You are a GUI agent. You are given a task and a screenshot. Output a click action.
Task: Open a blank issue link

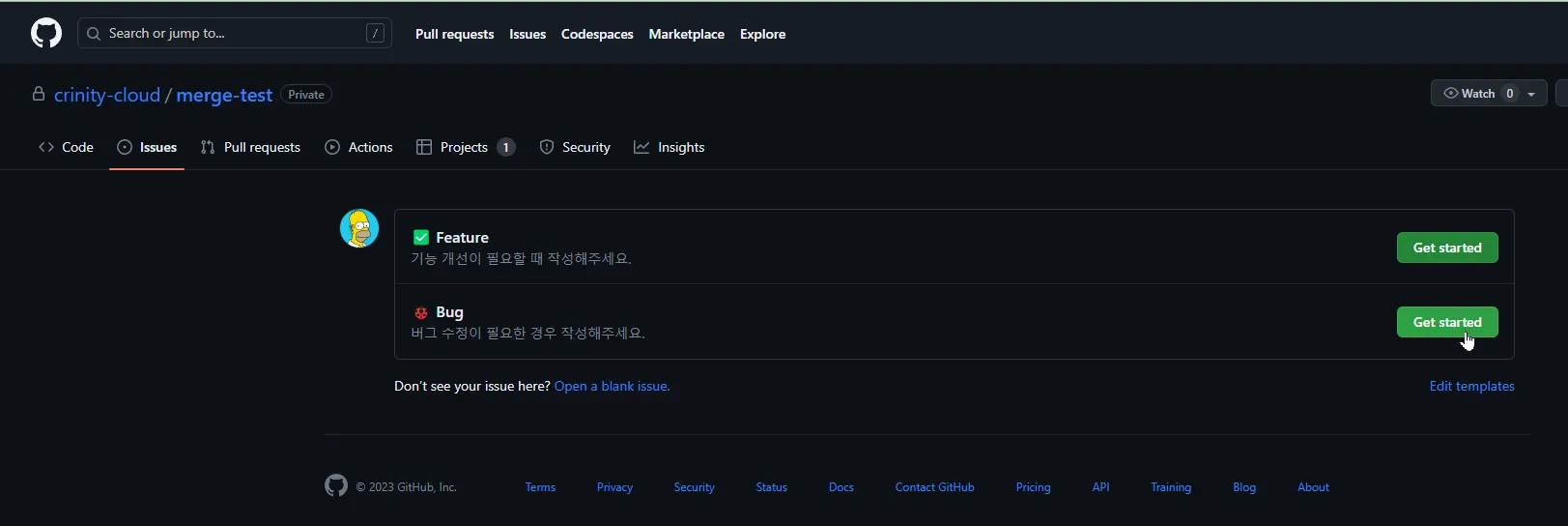pyautogui.click(x=612, y=386)
